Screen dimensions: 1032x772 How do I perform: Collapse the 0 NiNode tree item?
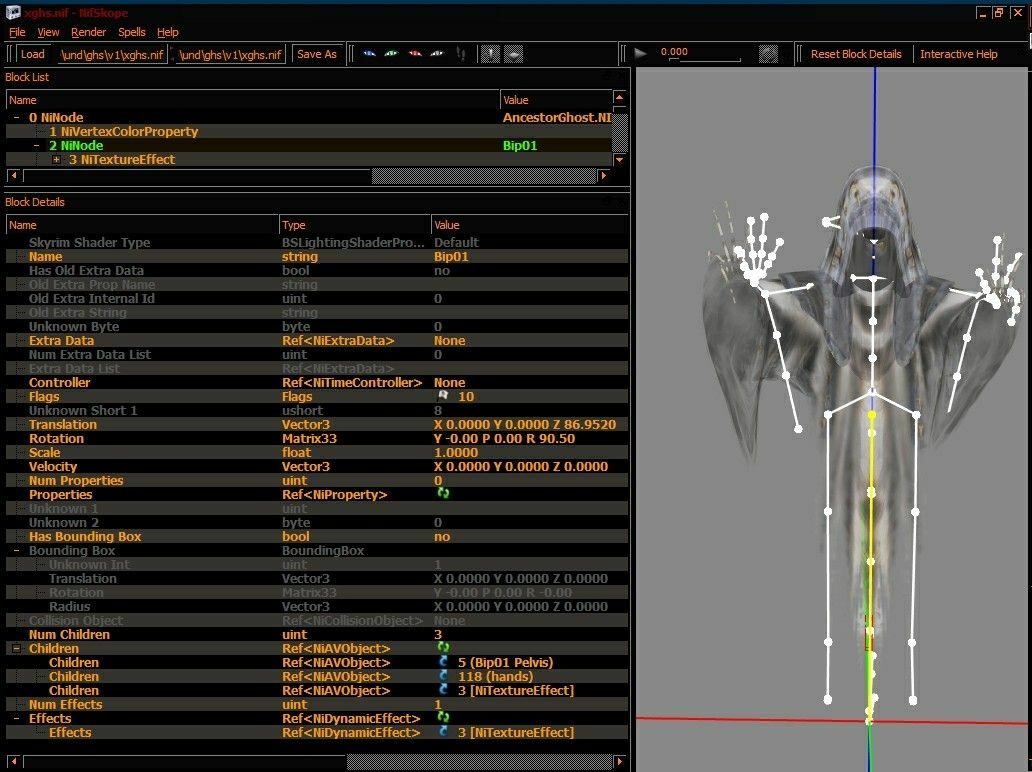(16, 117)
